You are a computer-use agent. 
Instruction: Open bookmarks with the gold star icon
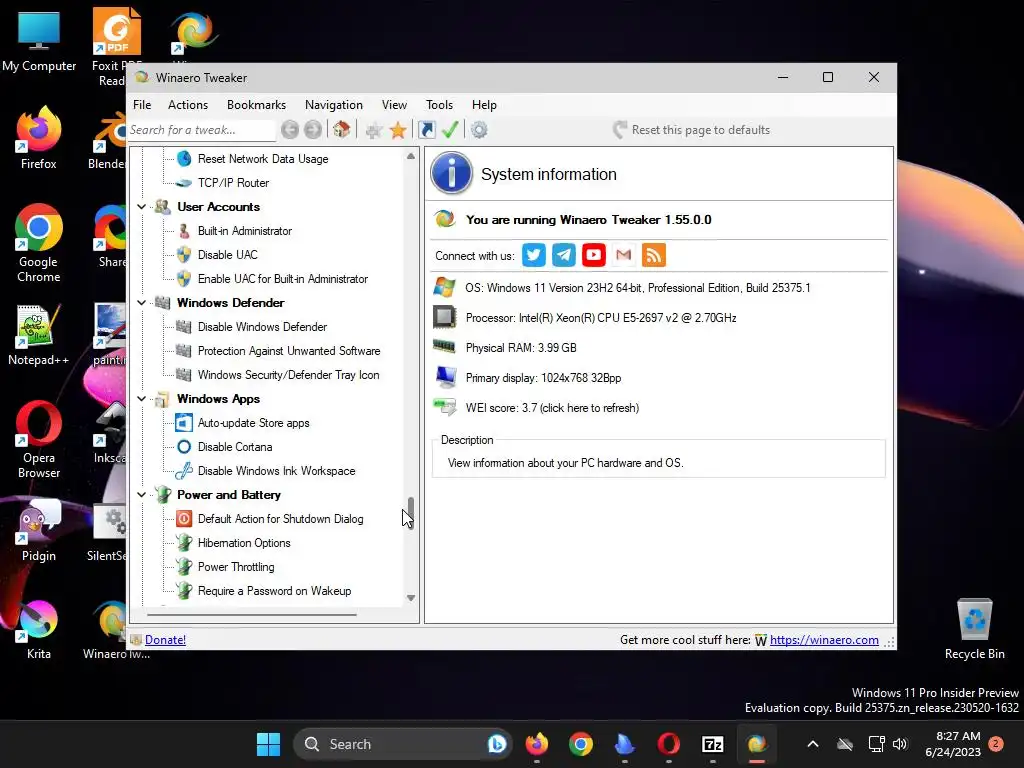(398, 130)
